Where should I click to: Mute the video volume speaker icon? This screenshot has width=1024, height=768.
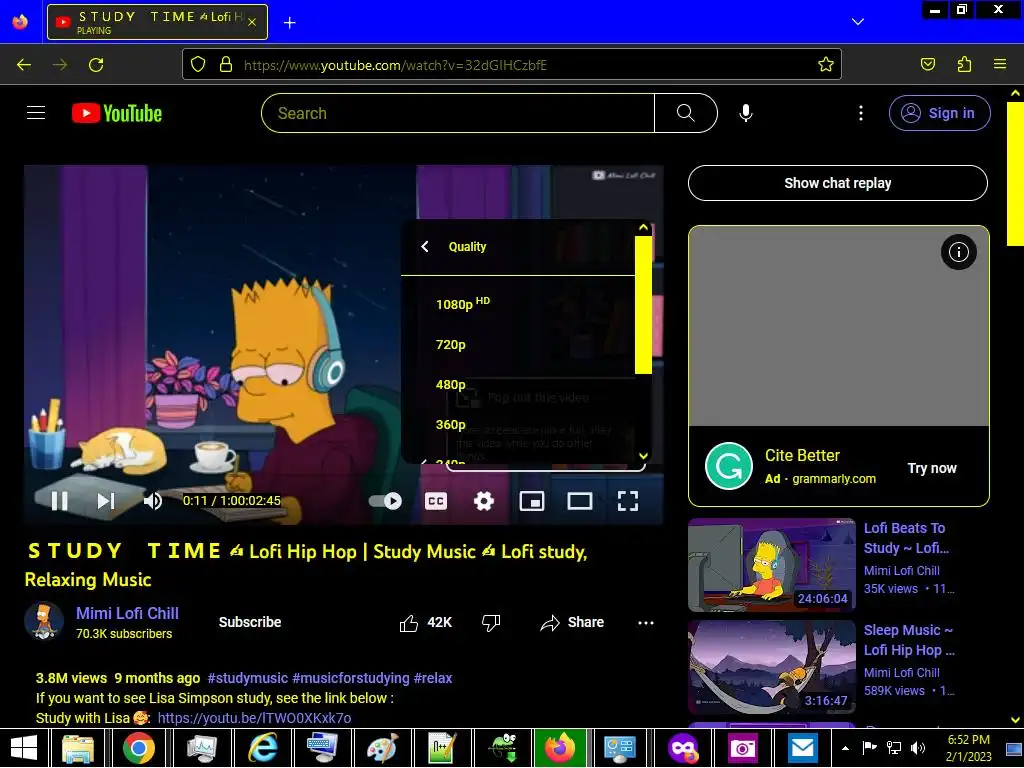153,501
